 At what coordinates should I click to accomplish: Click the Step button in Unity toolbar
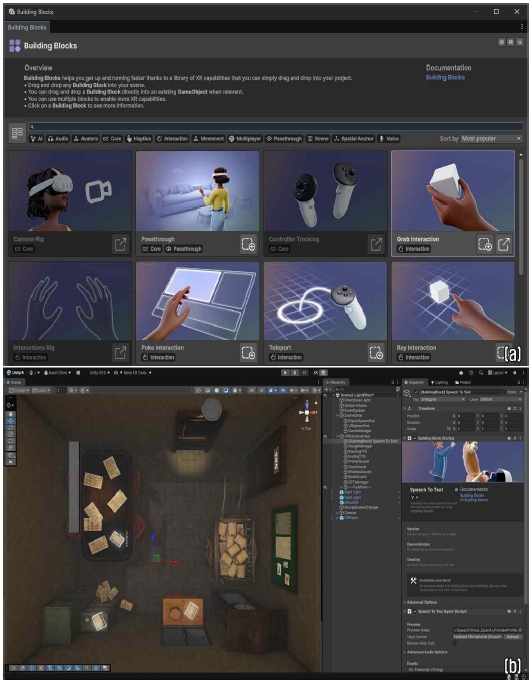[304, 373]
